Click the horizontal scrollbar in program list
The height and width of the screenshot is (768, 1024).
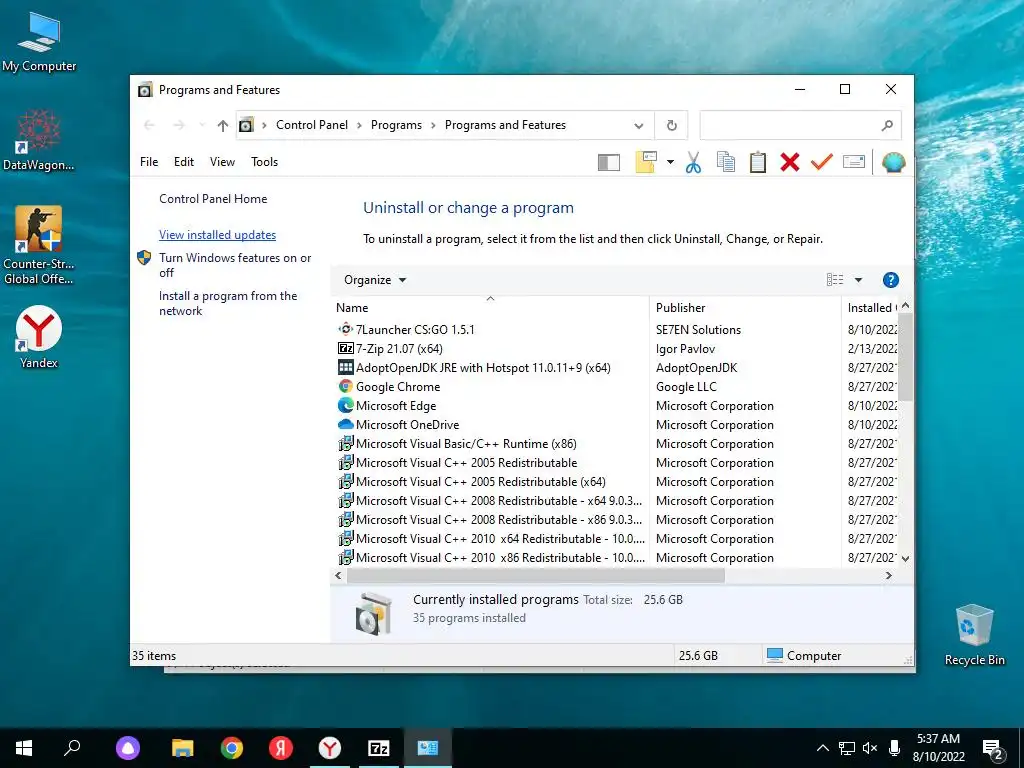click(x=536, y=576)
